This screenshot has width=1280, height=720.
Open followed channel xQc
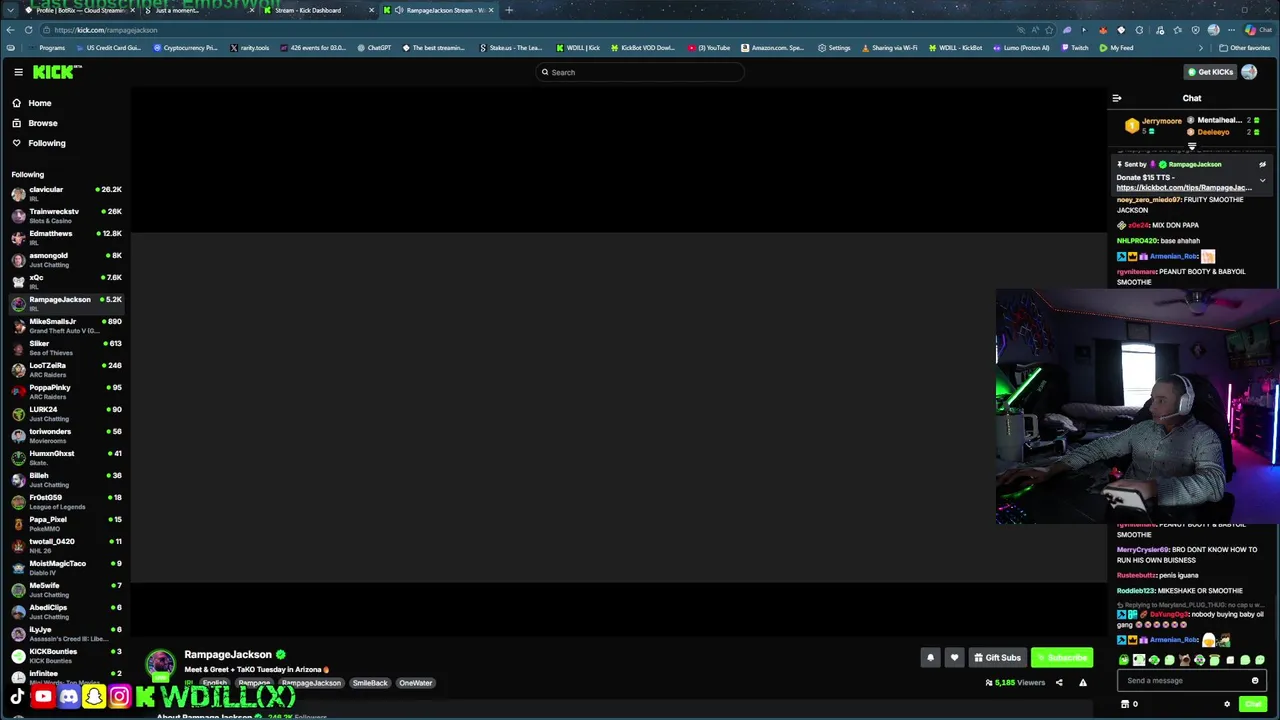tap(66, 282)
